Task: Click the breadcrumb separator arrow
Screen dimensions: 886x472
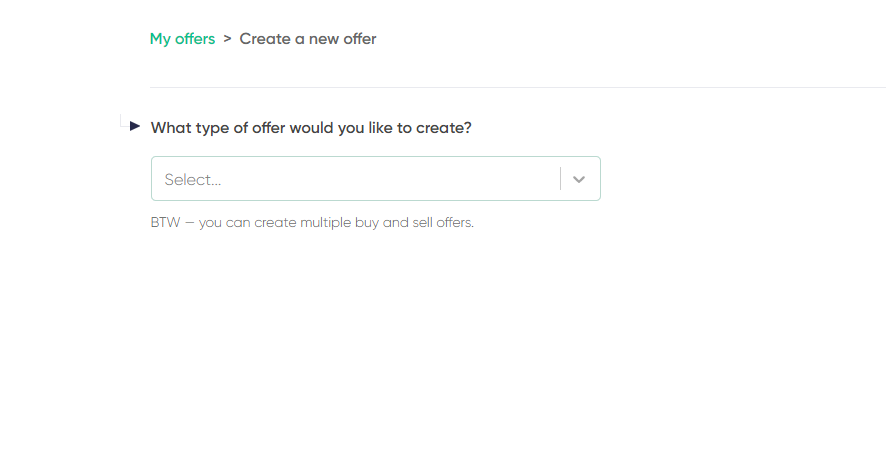Action: coord(227,38)
